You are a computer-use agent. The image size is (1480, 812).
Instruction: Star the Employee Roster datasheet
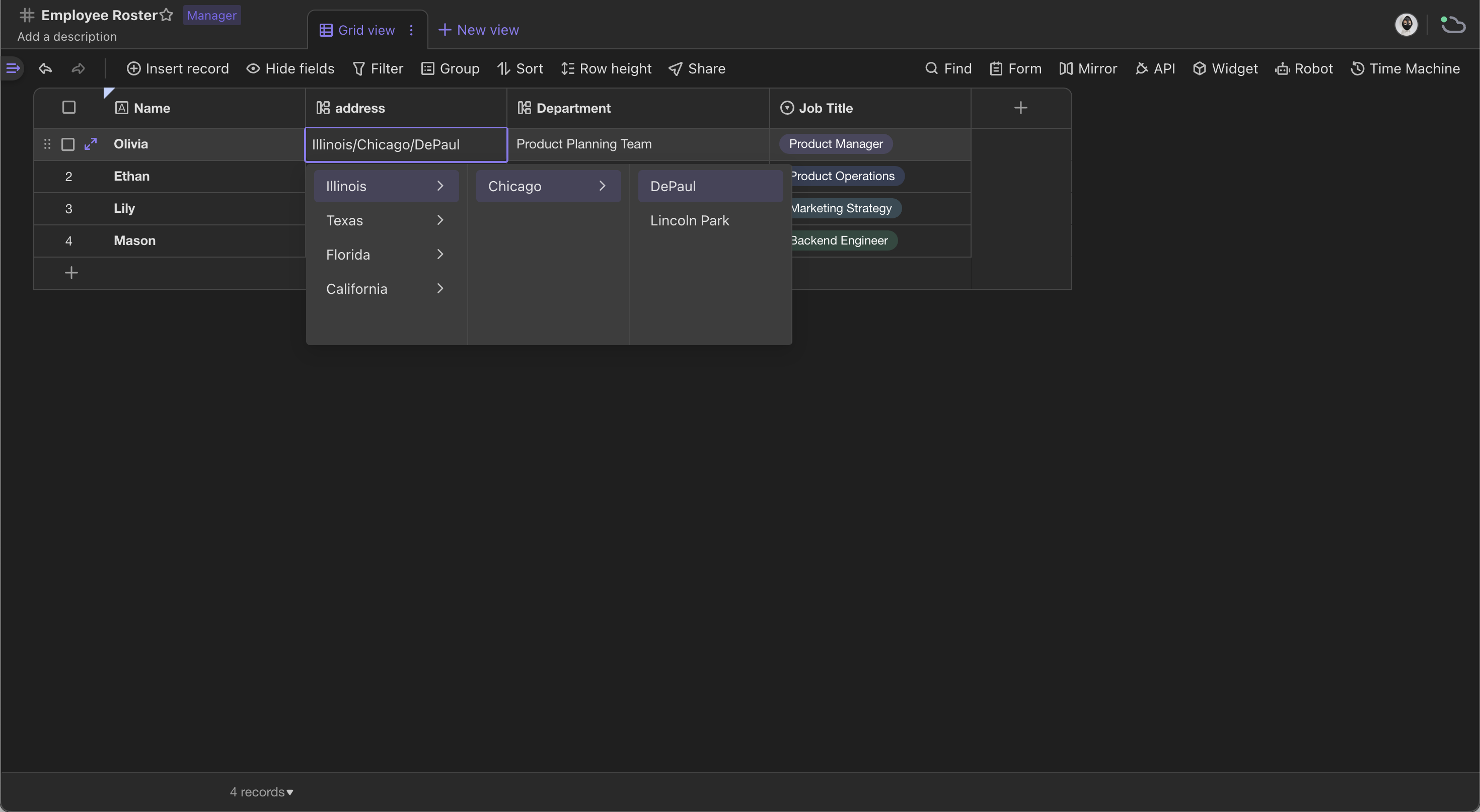(166, 15)
